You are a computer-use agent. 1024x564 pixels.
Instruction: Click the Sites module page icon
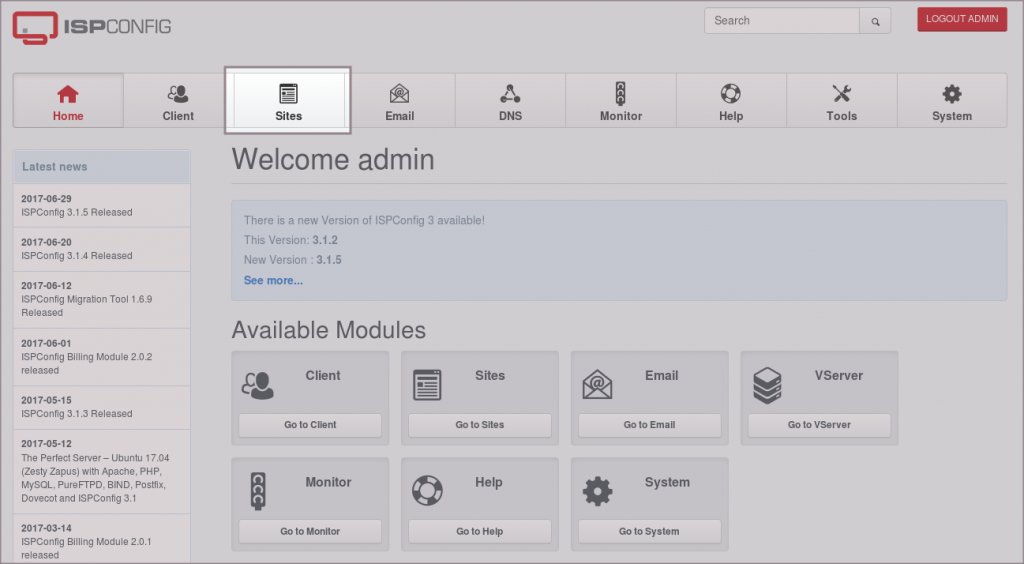click(x=427, y=385)
